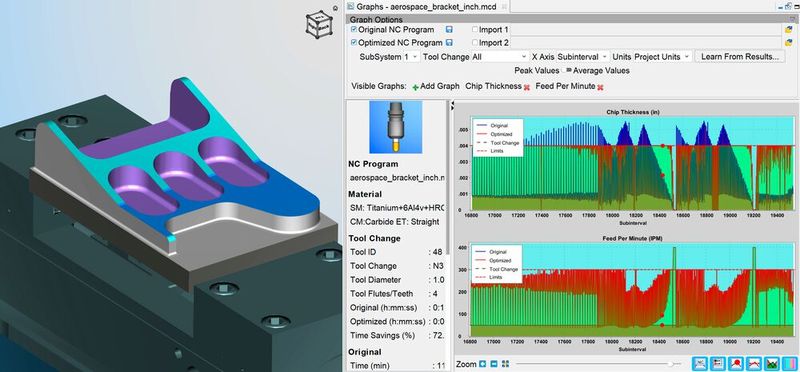Save the Original NC Program via disk icon
The image size is (800, 372).
449,30
